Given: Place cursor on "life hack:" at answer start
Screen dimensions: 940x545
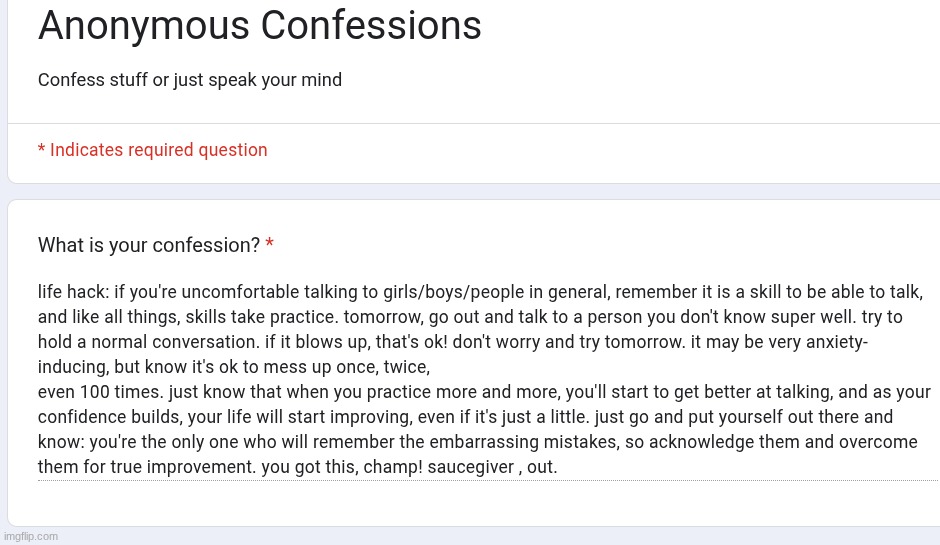Looking at the screenshot, I should [73, 292].
